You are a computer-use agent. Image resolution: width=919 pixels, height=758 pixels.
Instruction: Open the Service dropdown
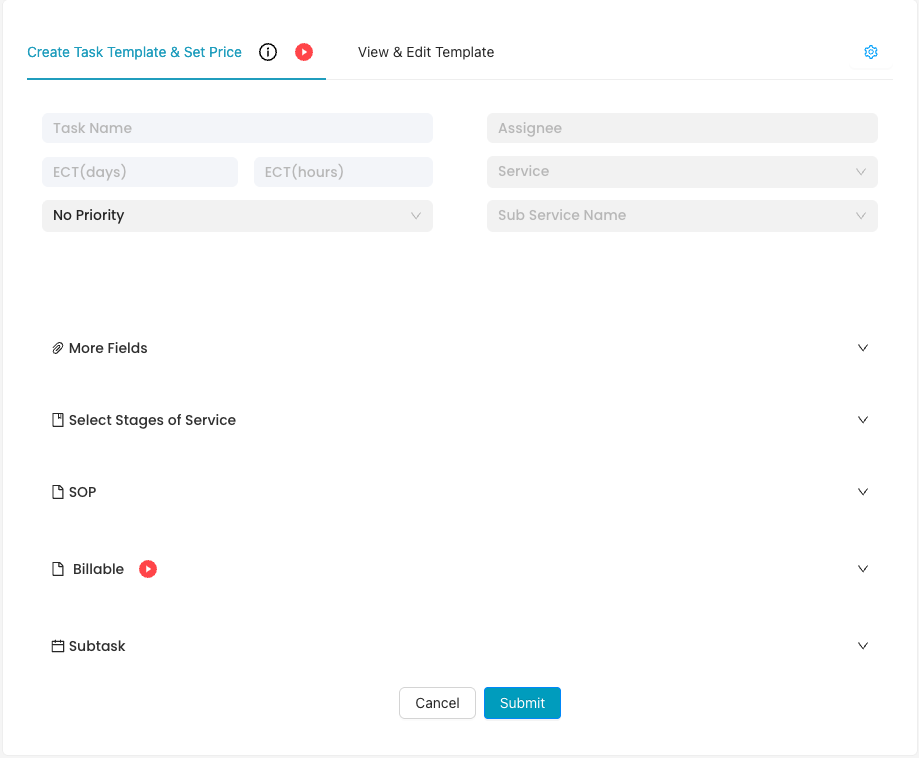point(680,171)
